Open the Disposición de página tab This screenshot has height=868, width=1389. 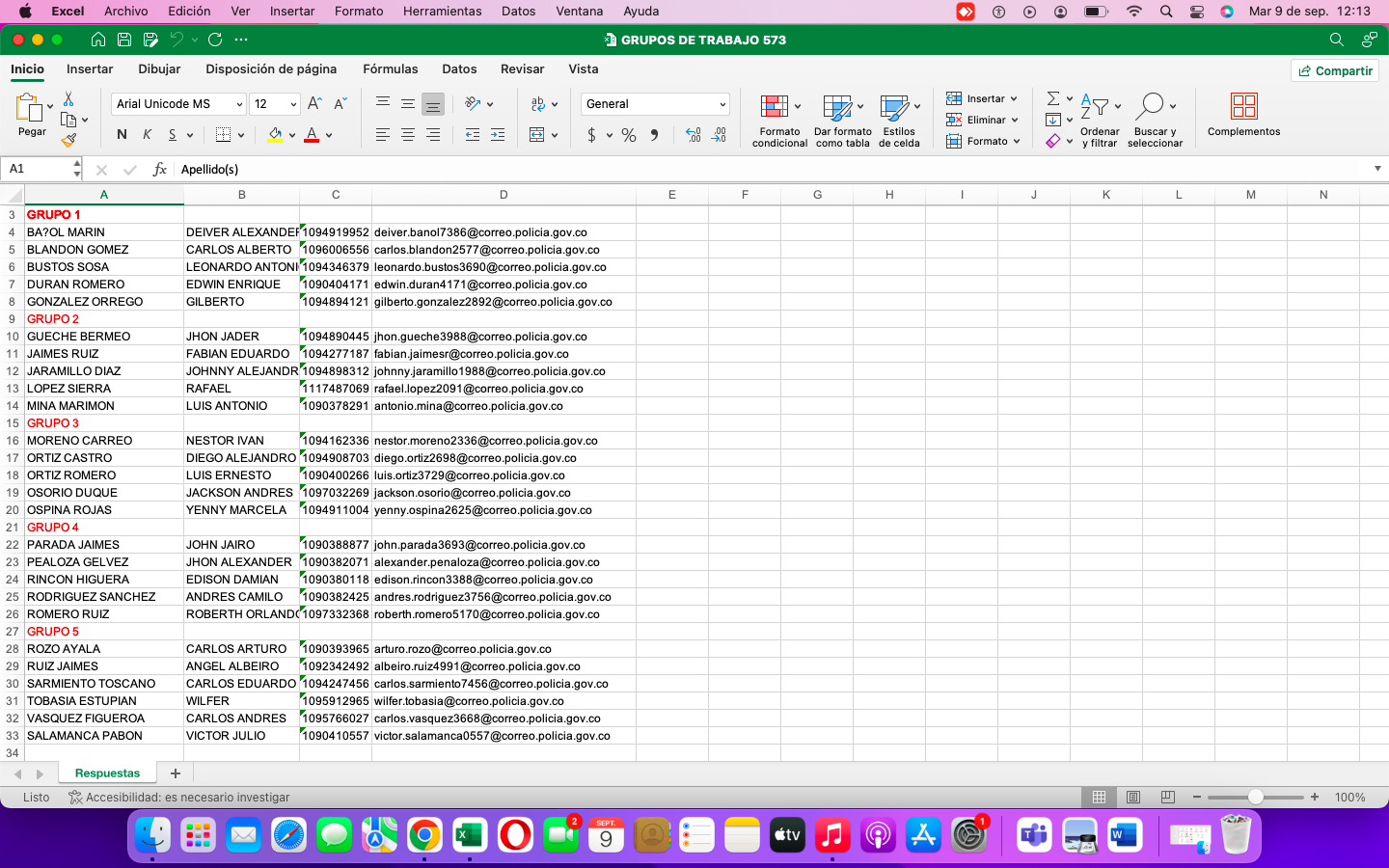(271, 69)
